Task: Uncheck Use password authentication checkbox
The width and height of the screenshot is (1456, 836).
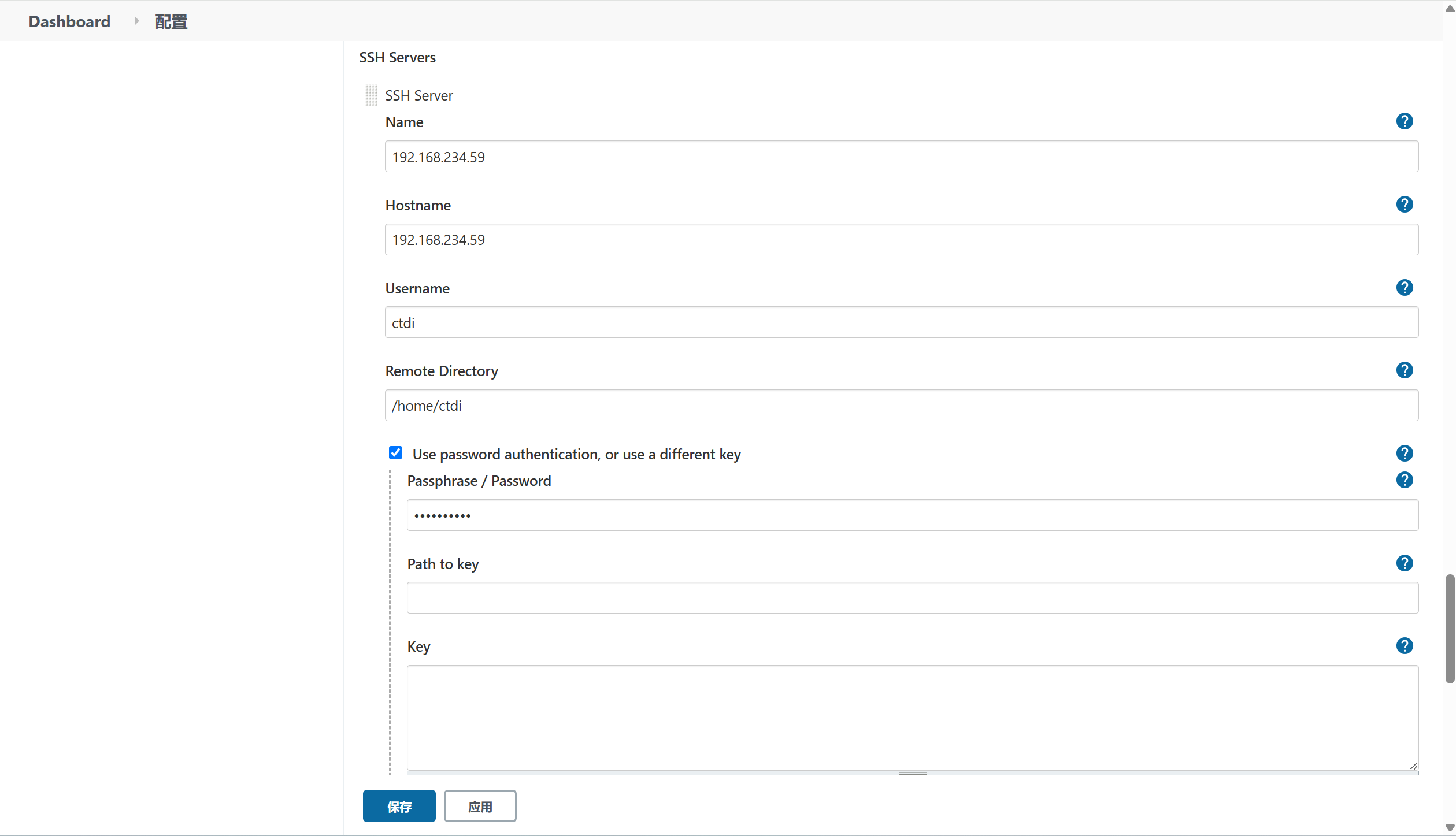Action: click(x=395, y=453)
